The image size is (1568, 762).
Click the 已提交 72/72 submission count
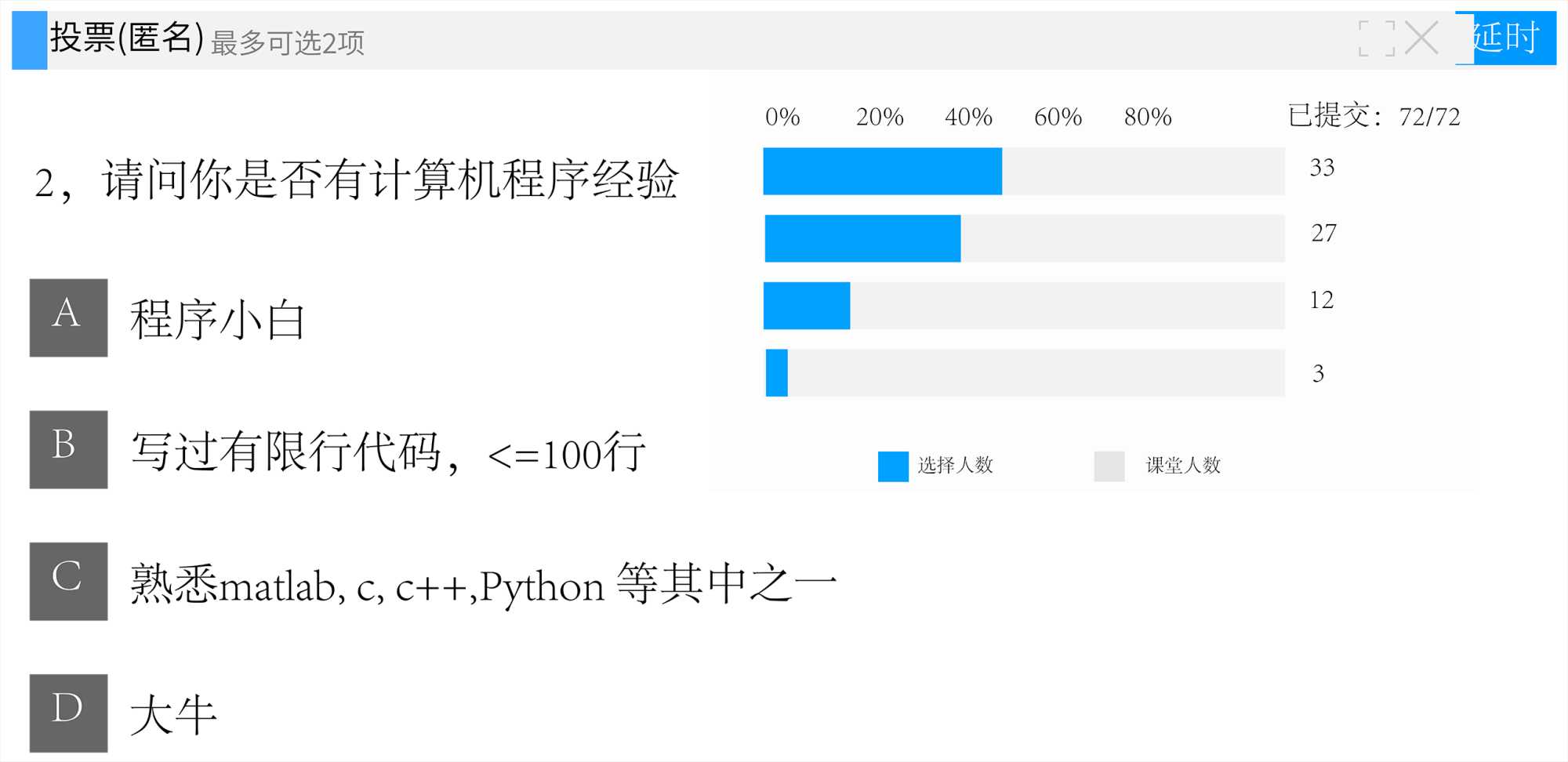click(x=1374, y=116)
